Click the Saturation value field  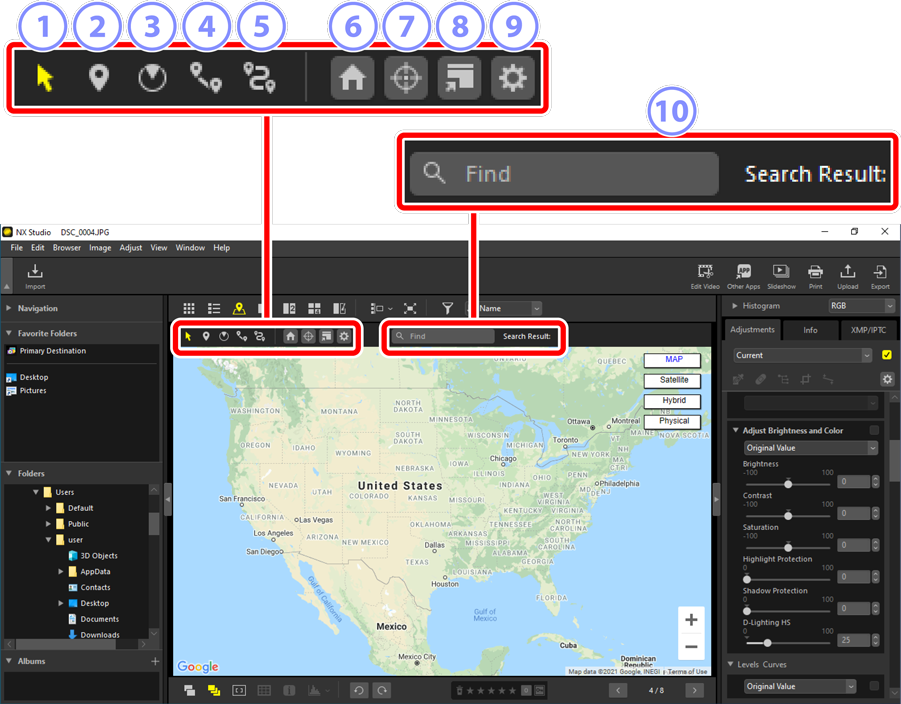(854, 545)
